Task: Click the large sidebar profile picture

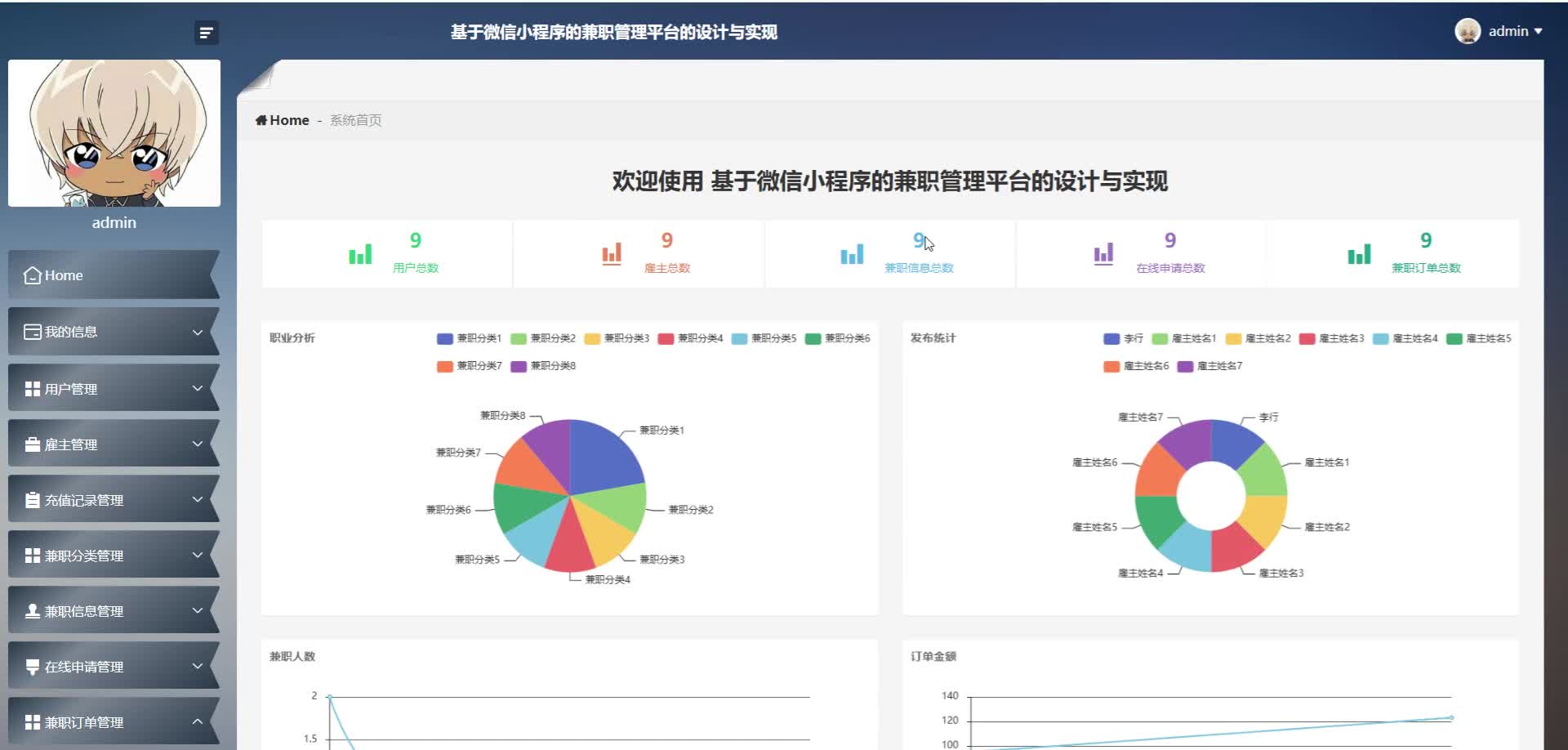Action: click(x=114, y=133)
